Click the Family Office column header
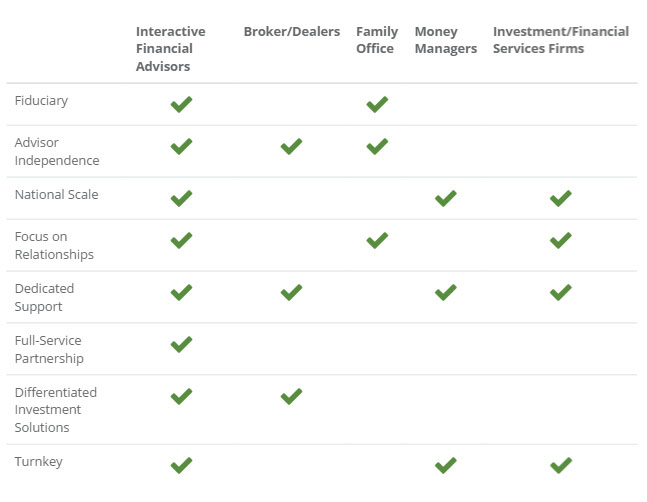This screenshot has width=647, height=502. [x=377, y=40]
